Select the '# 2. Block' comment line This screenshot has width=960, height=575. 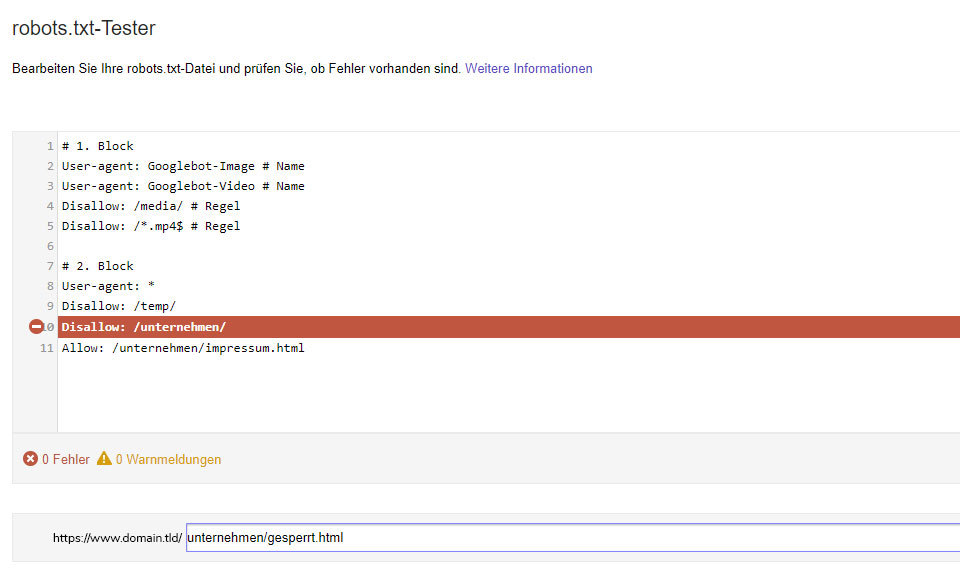click(x=97, y=266)
